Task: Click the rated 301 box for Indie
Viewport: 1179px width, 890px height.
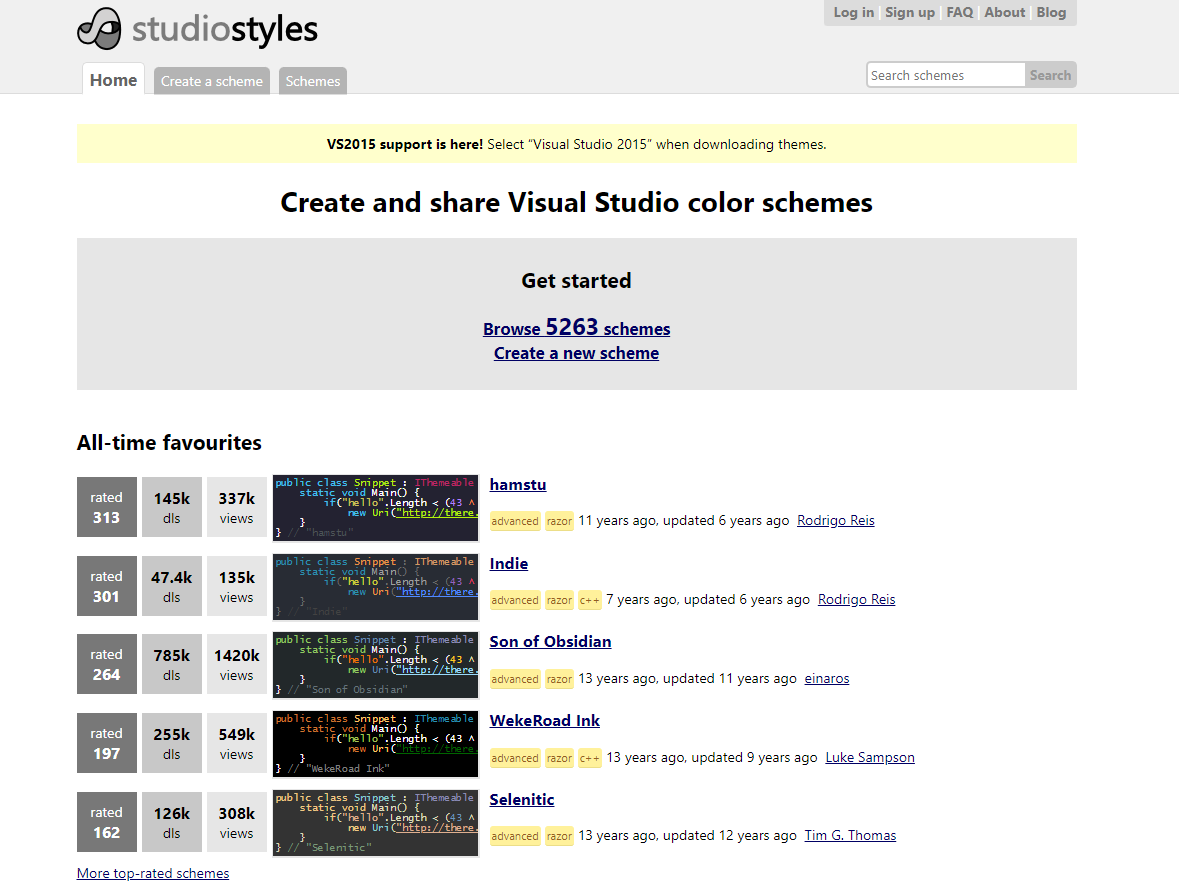Action: click(x=107, y=586)
